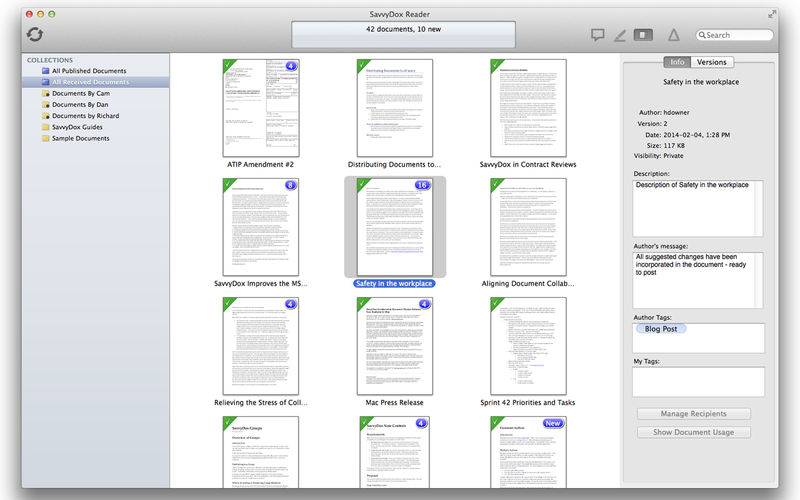800x500 pixels.
Task: Select Sprint 42 Priorities and Tasks thumbnail
Action: click(x=528, y=346)
